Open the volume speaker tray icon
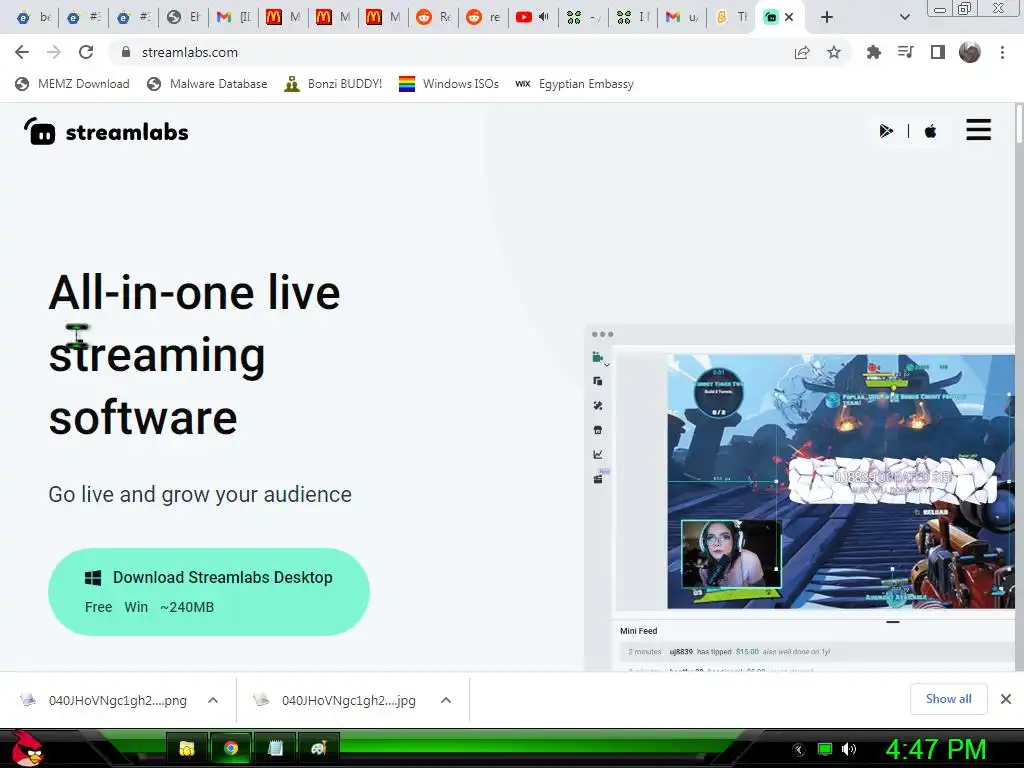The height and width of the screenshot is (768, 1024). 849,749
